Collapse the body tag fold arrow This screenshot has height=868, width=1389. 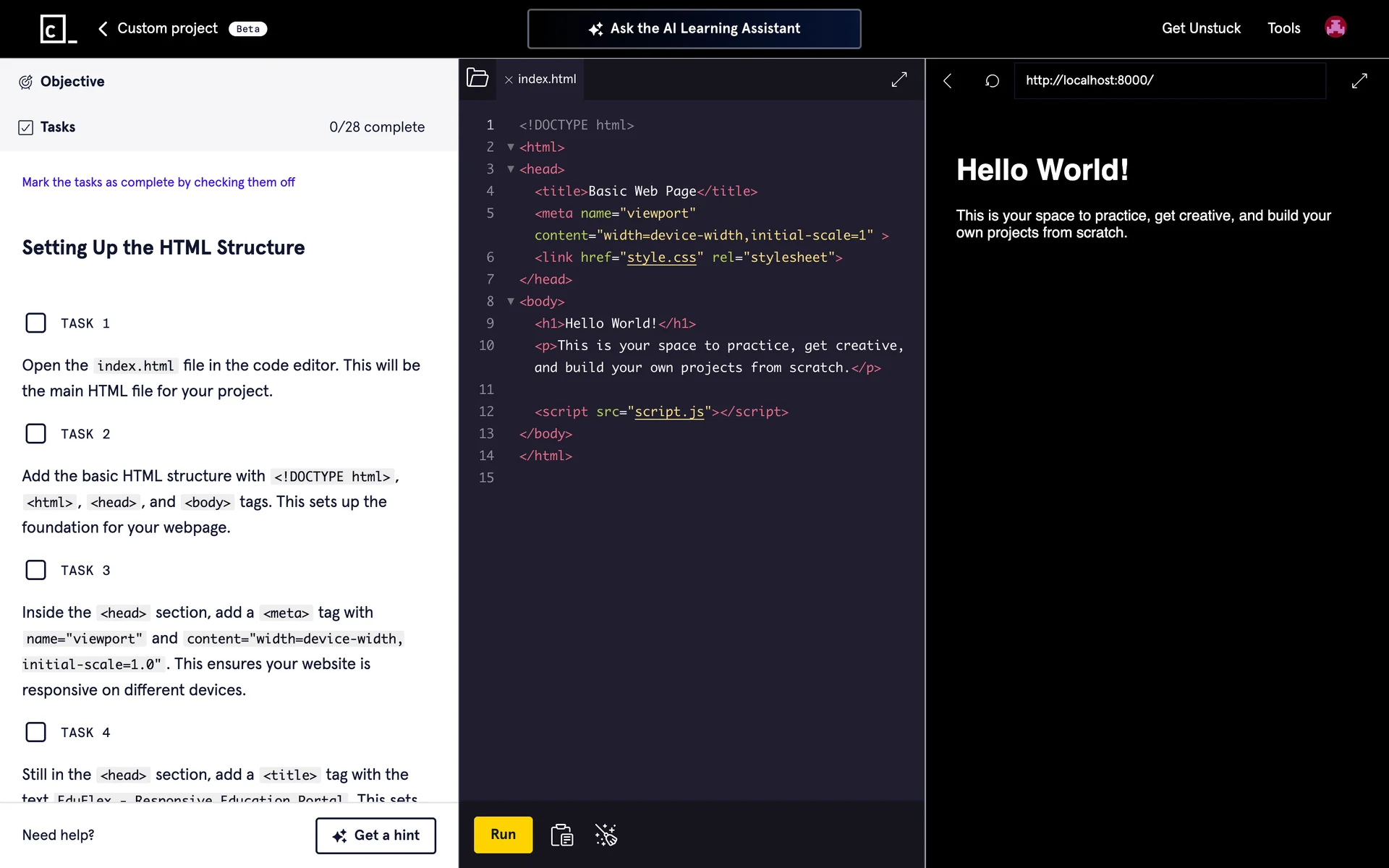[x=511, y=301]
